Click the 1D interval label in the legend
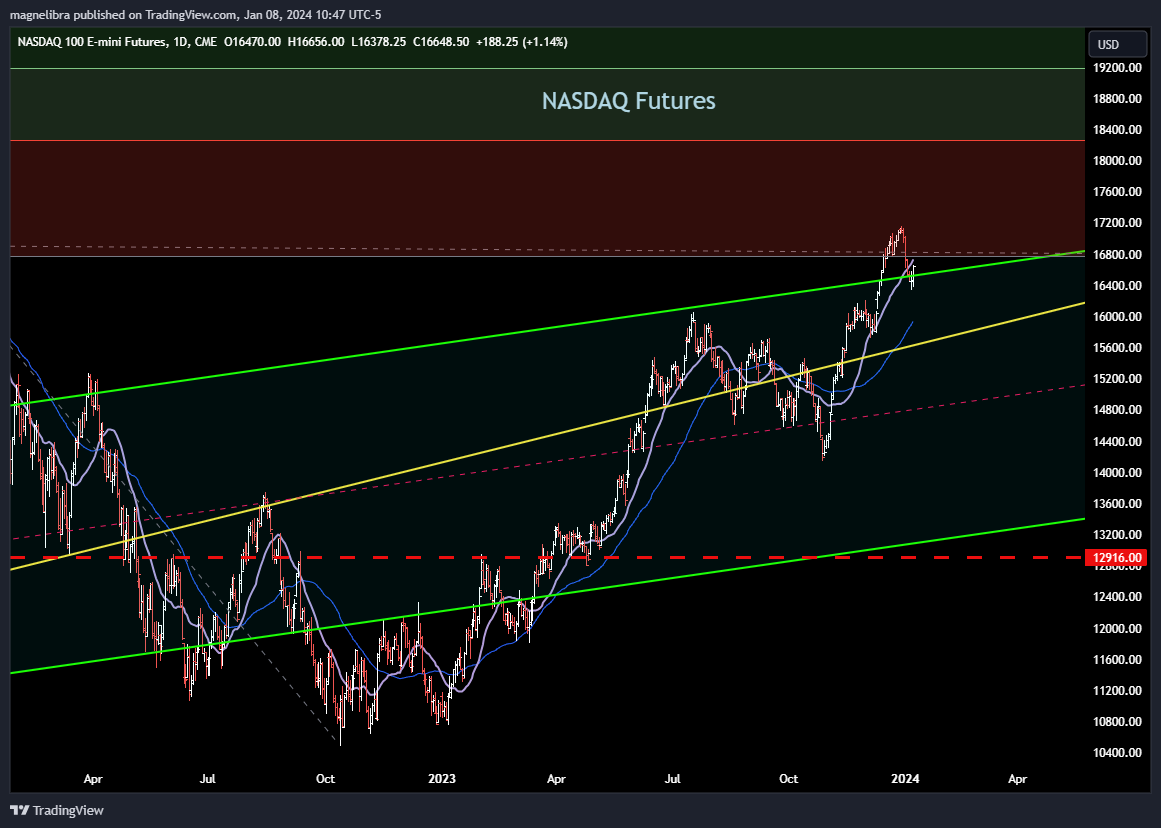The height and width of the screenshot is (828, 1161). [x=179, y=42]
